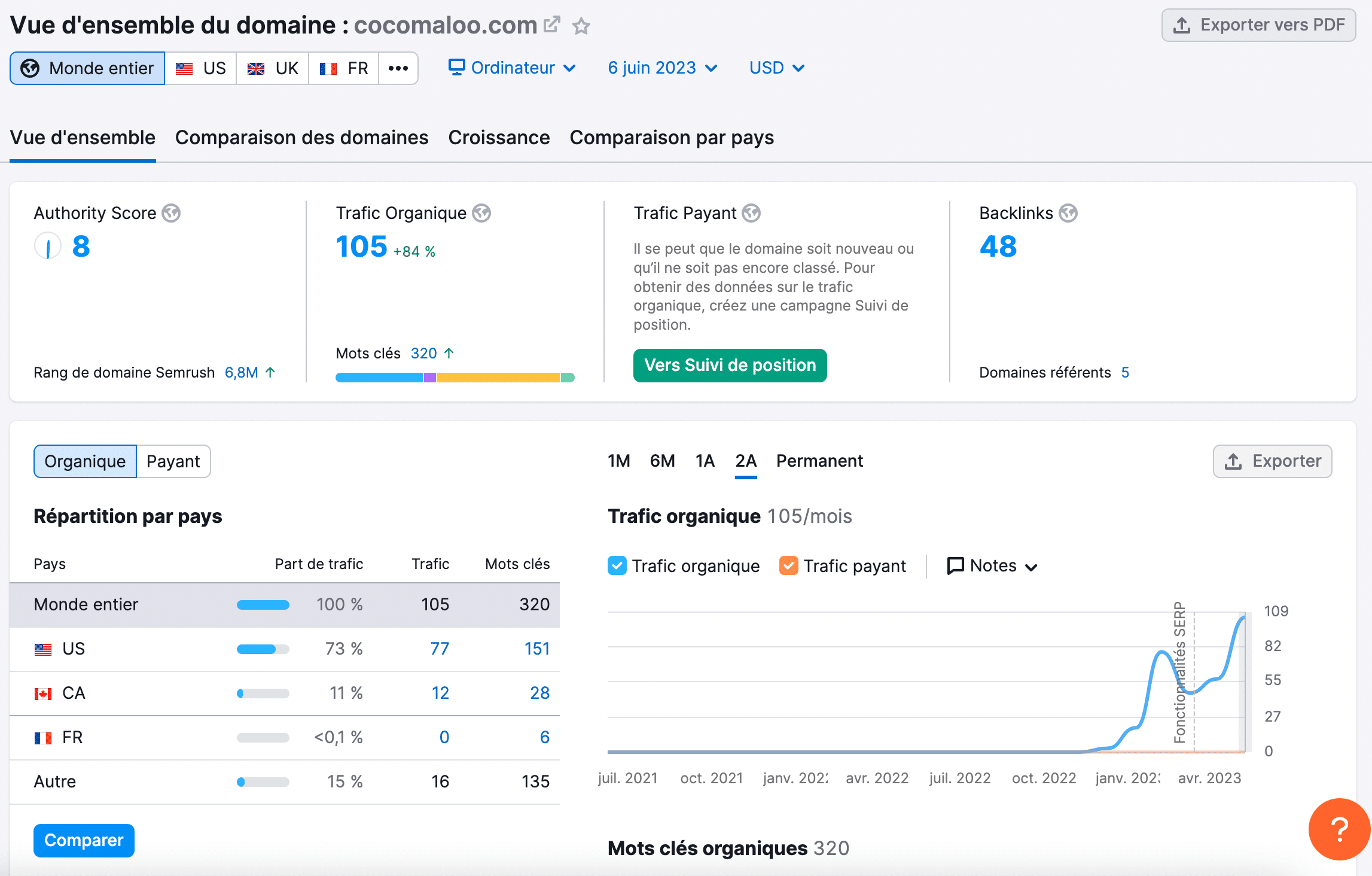Click the +84 % change value
The height and width of the screenshot is (876, 1372).
414,251
